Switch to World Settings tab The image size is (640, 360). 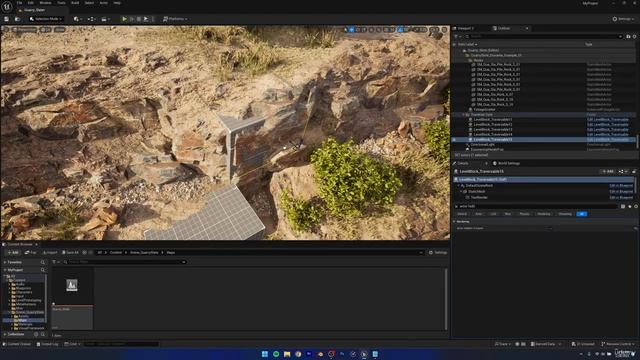506,163
